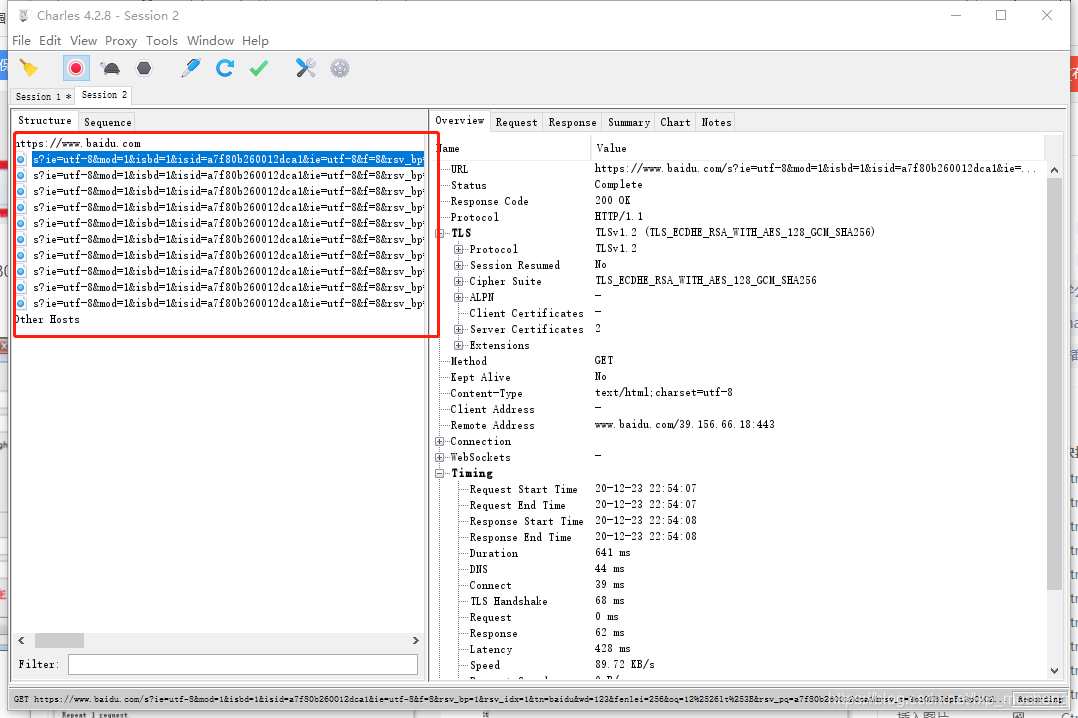Viewport: 1078px width, 718px height.
Task: Click the Recording status bar button
Action: 1040,699
